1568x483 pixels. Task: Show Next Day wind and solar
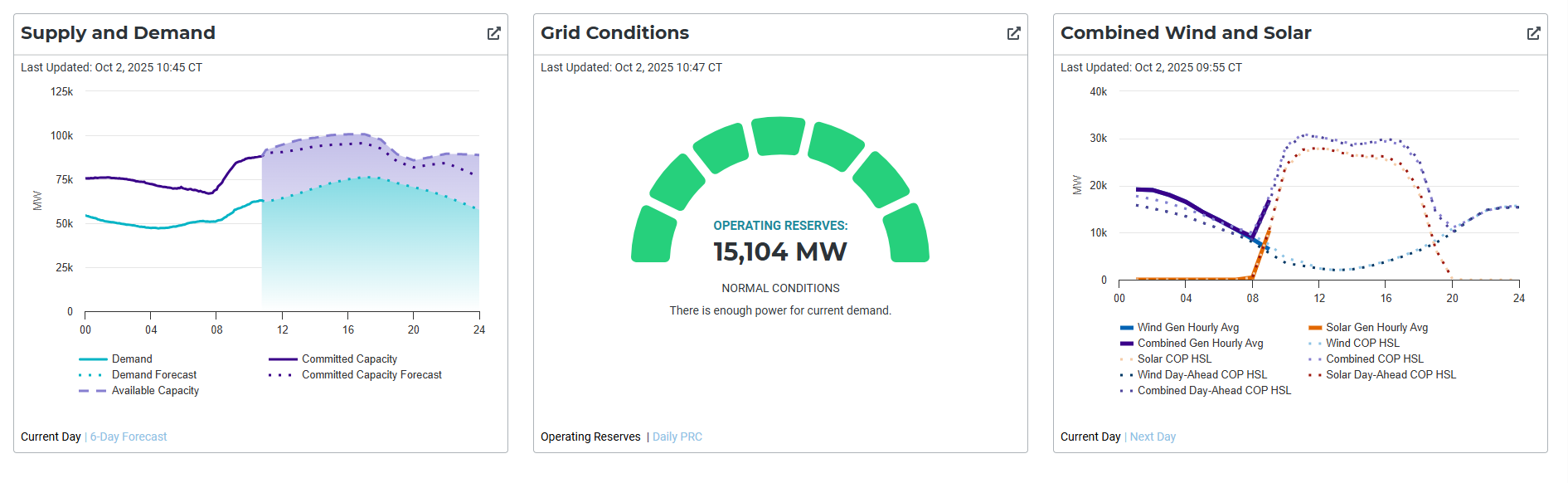point(1153,437)
